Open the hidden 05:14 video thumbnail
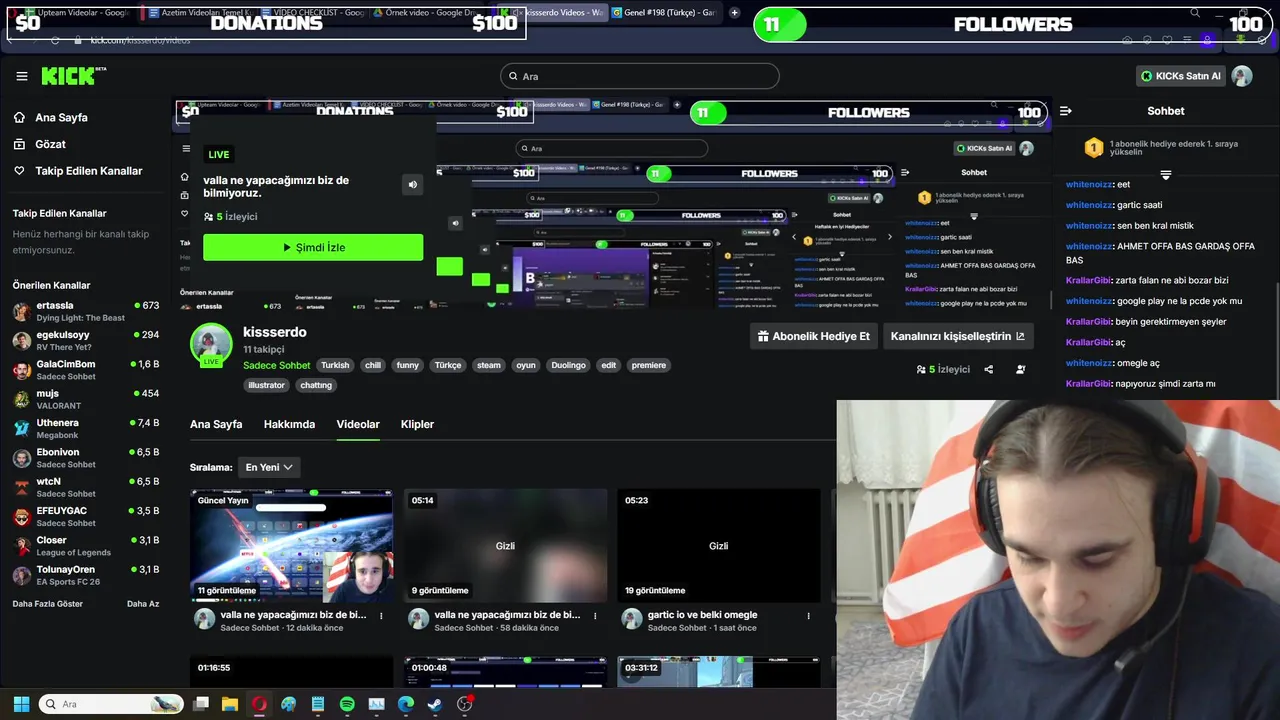The width and height of the screenshot is (1280, 720). click(505, 545)
